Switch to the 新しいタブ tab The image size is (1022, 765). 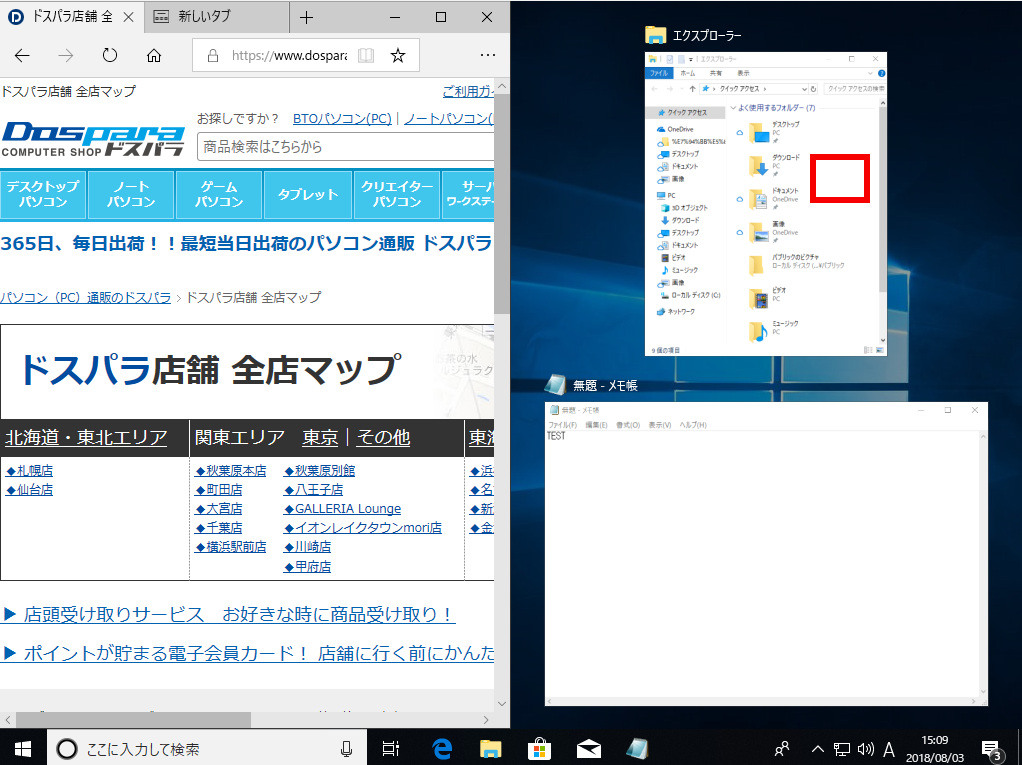click(217, 17)
